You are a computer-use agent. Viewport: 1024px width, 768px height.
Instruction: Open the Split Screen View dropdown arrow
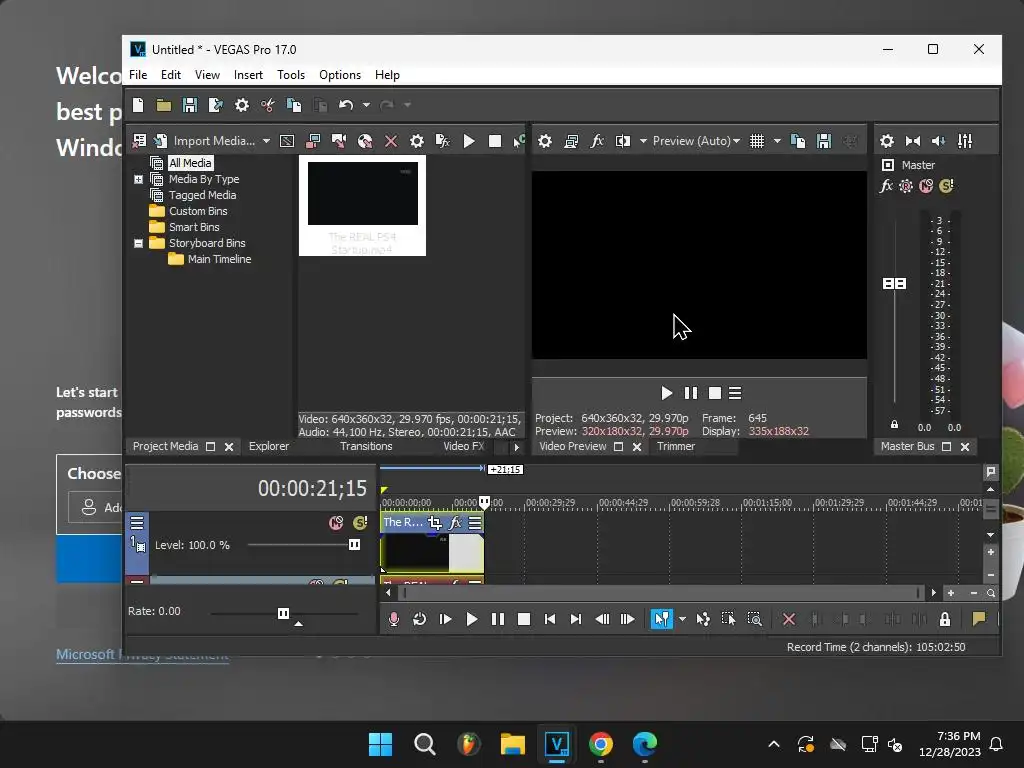point(643,141)
